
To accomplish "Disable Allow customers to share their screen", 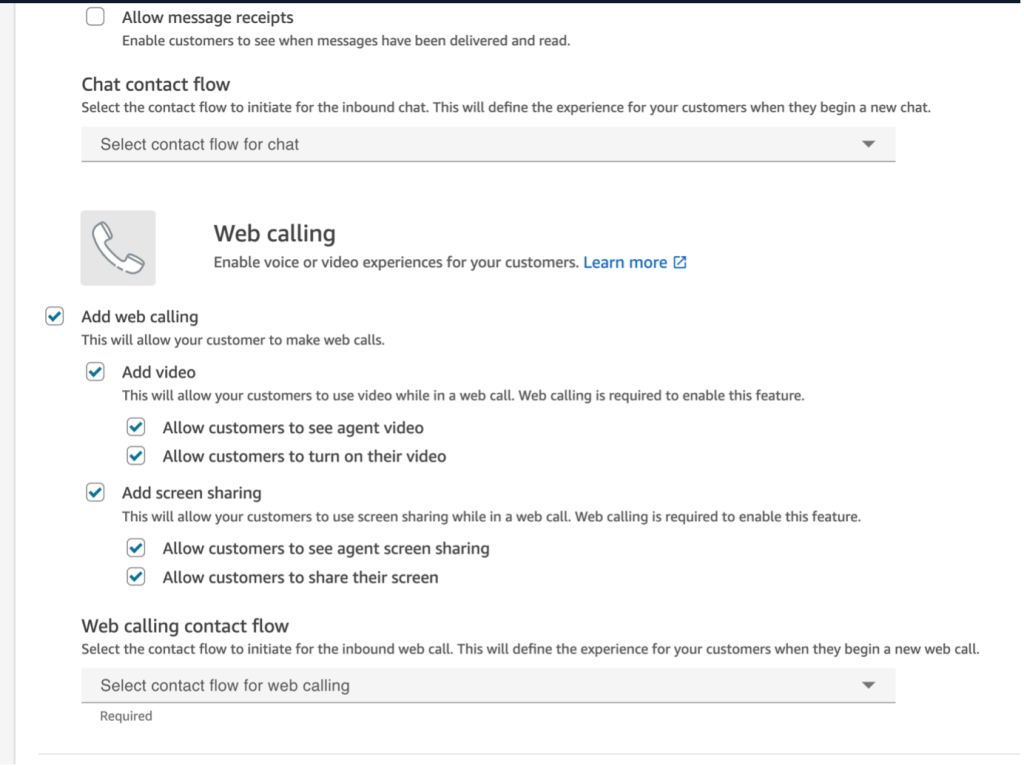I will [x=136, y=577].
